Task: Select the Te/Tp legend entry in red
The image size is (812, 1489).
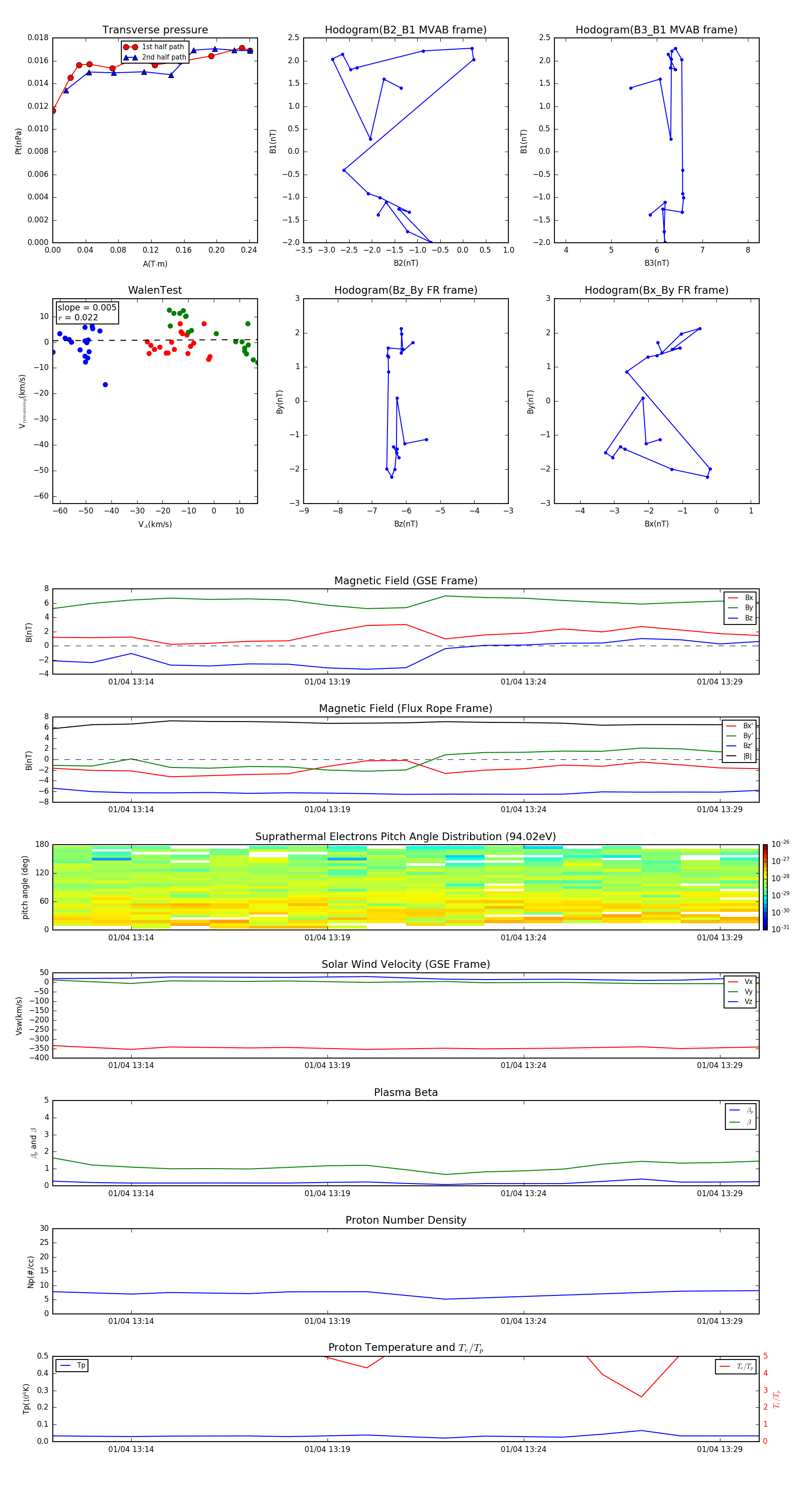Action: click(x=736, y=1366)
